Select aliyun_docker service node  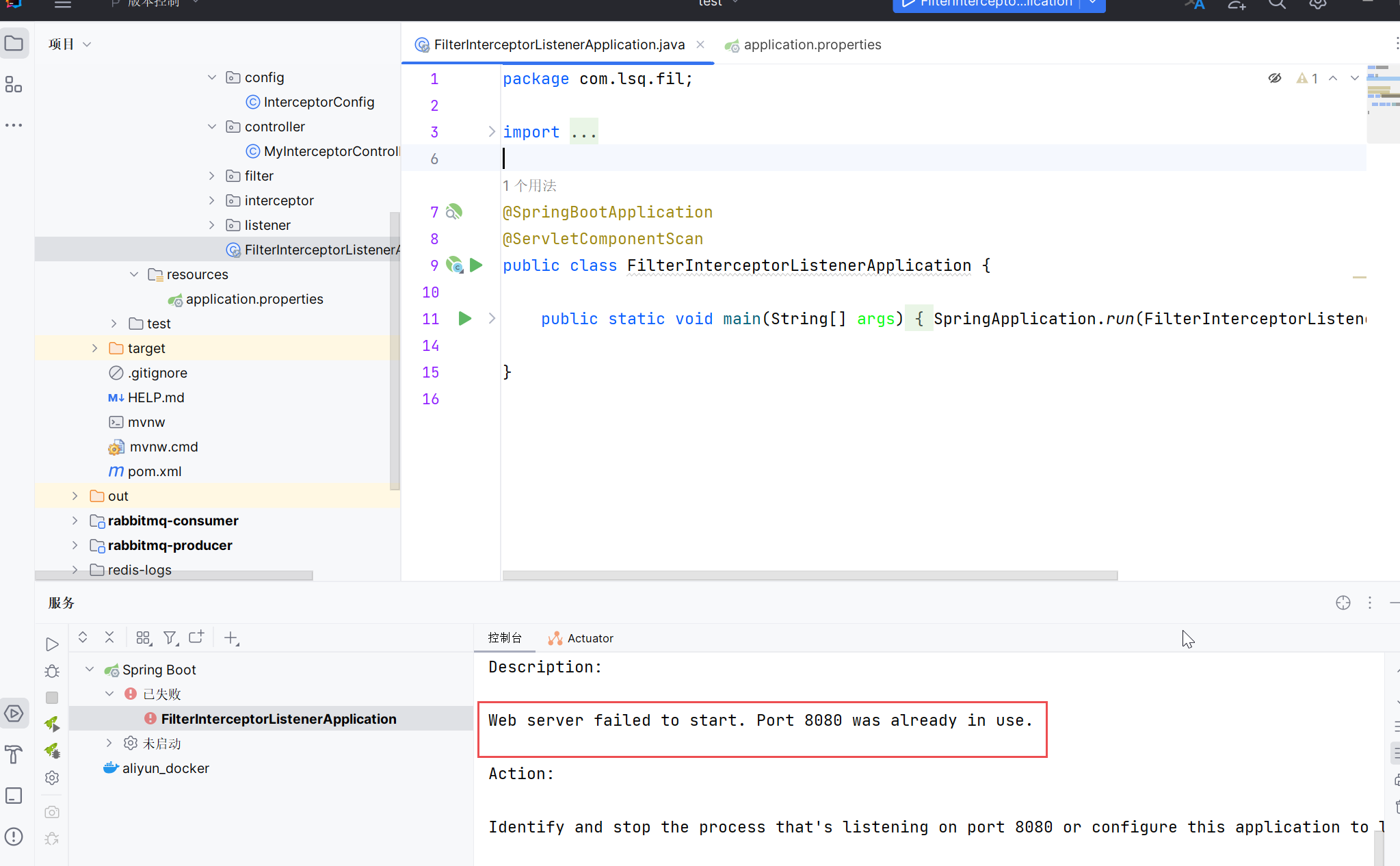(157, 768)
